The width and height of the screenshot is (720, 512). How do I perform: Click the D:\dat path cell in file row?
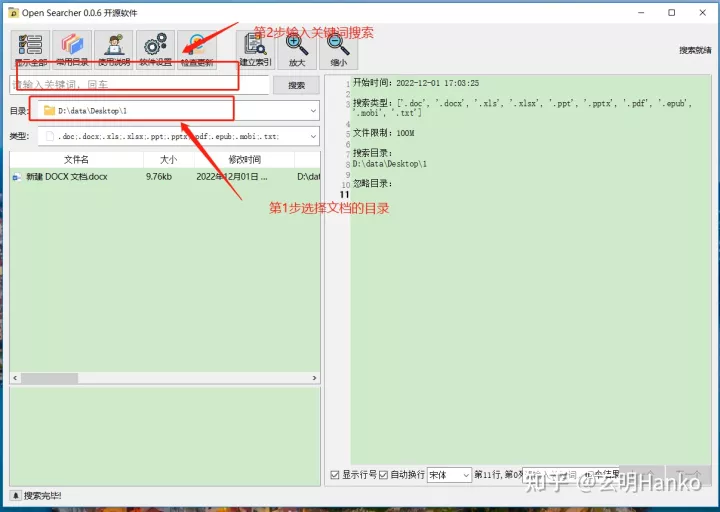pos(309,177)
